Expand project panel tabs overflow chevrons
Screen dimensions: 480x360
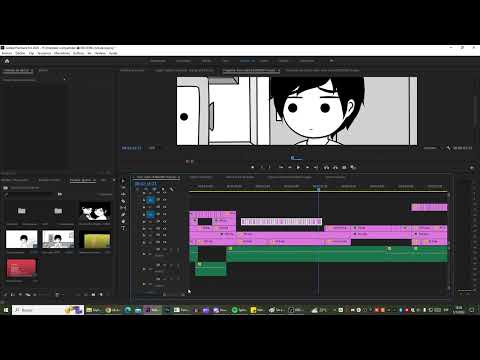coord(114,180)
